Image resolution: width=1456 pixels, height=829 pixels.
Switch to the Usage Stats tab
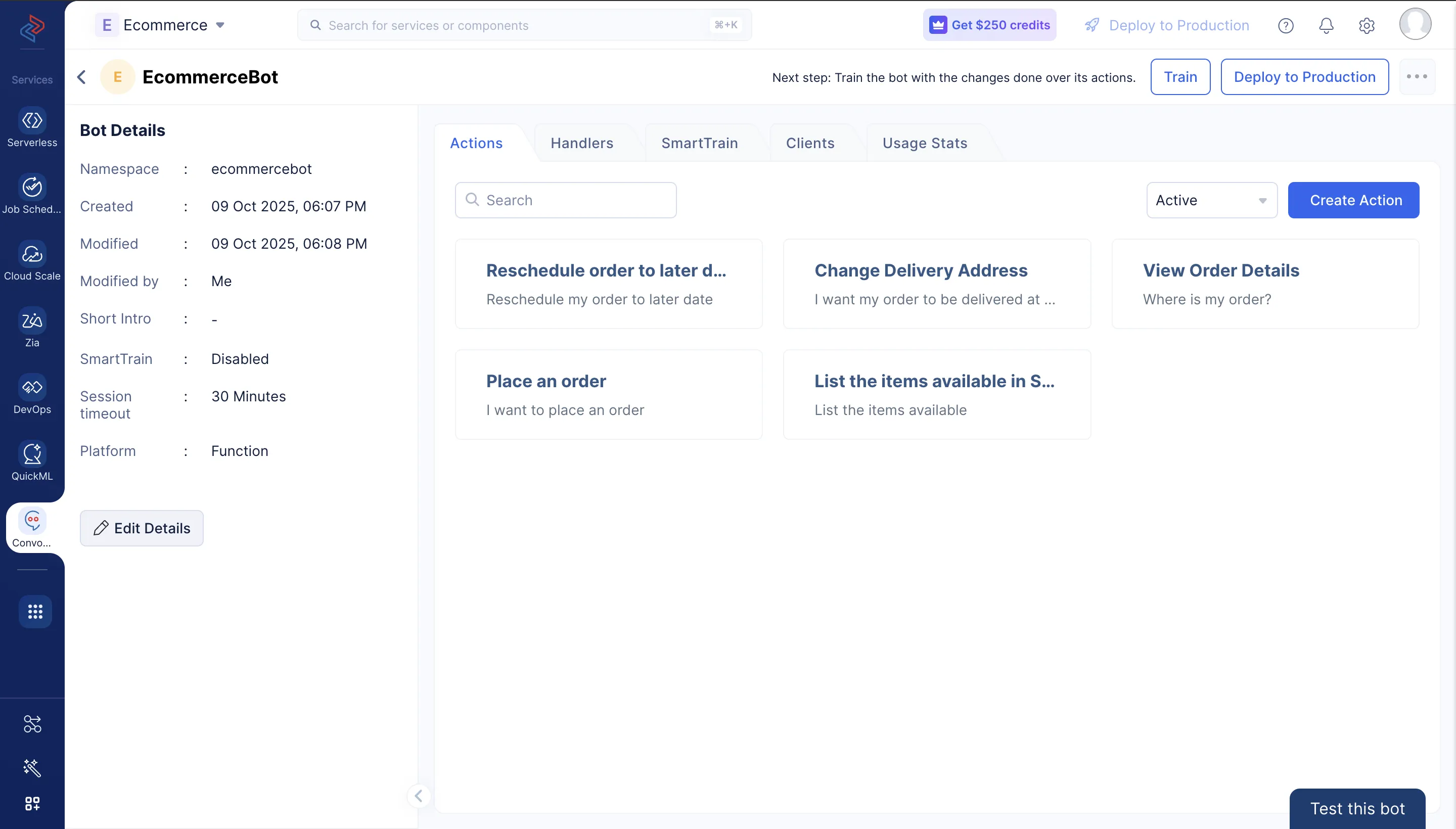tap(924, 144)
